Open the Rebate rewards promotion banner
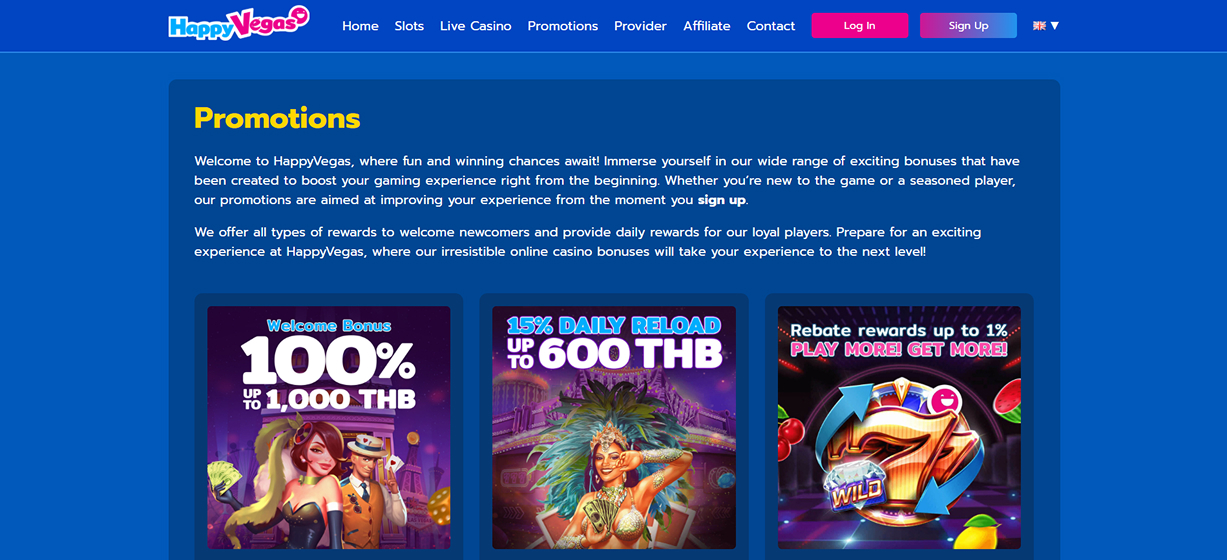 coord(899,428)
